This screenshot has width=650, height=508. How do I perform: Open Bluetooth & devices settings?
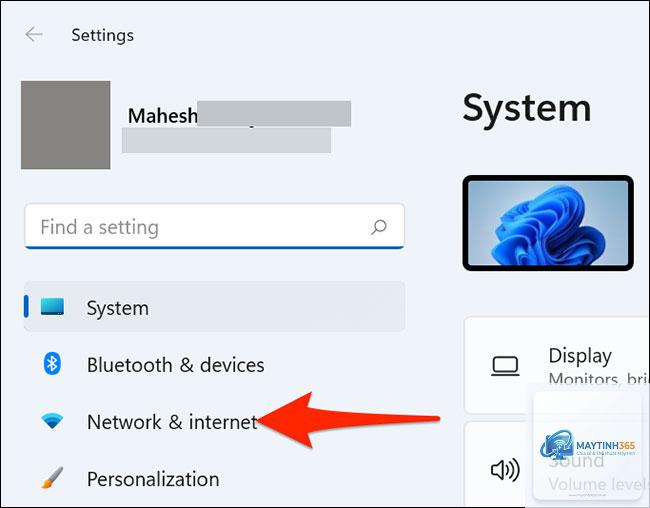click(x=214, y=365)
